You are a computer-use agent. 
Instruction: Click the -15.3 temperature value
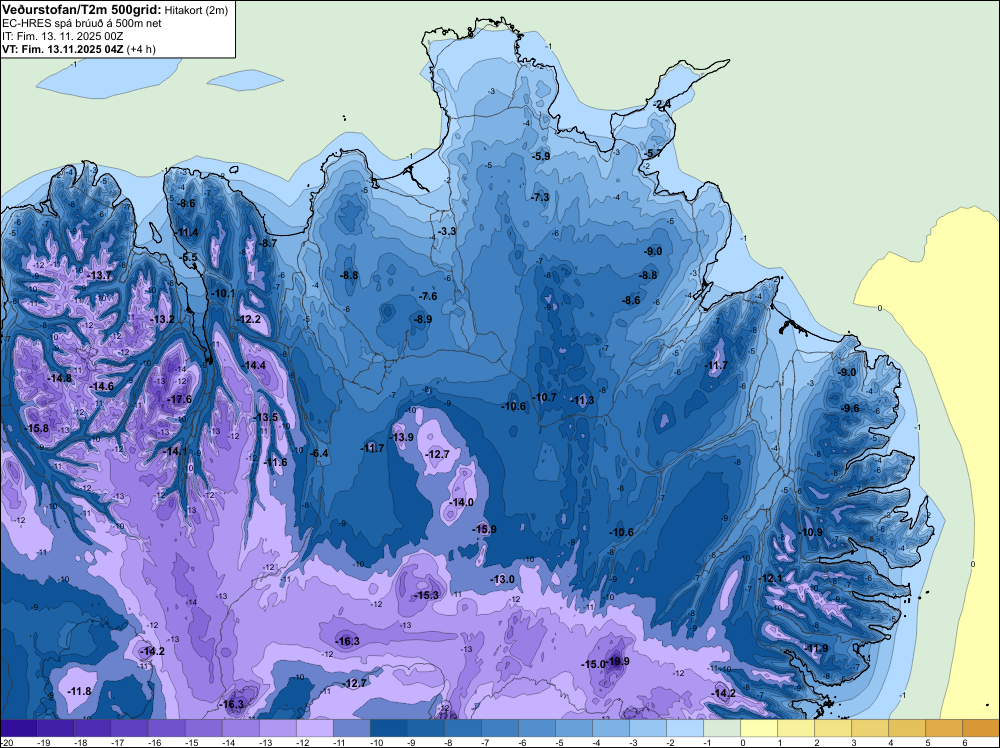pos(427,595)
